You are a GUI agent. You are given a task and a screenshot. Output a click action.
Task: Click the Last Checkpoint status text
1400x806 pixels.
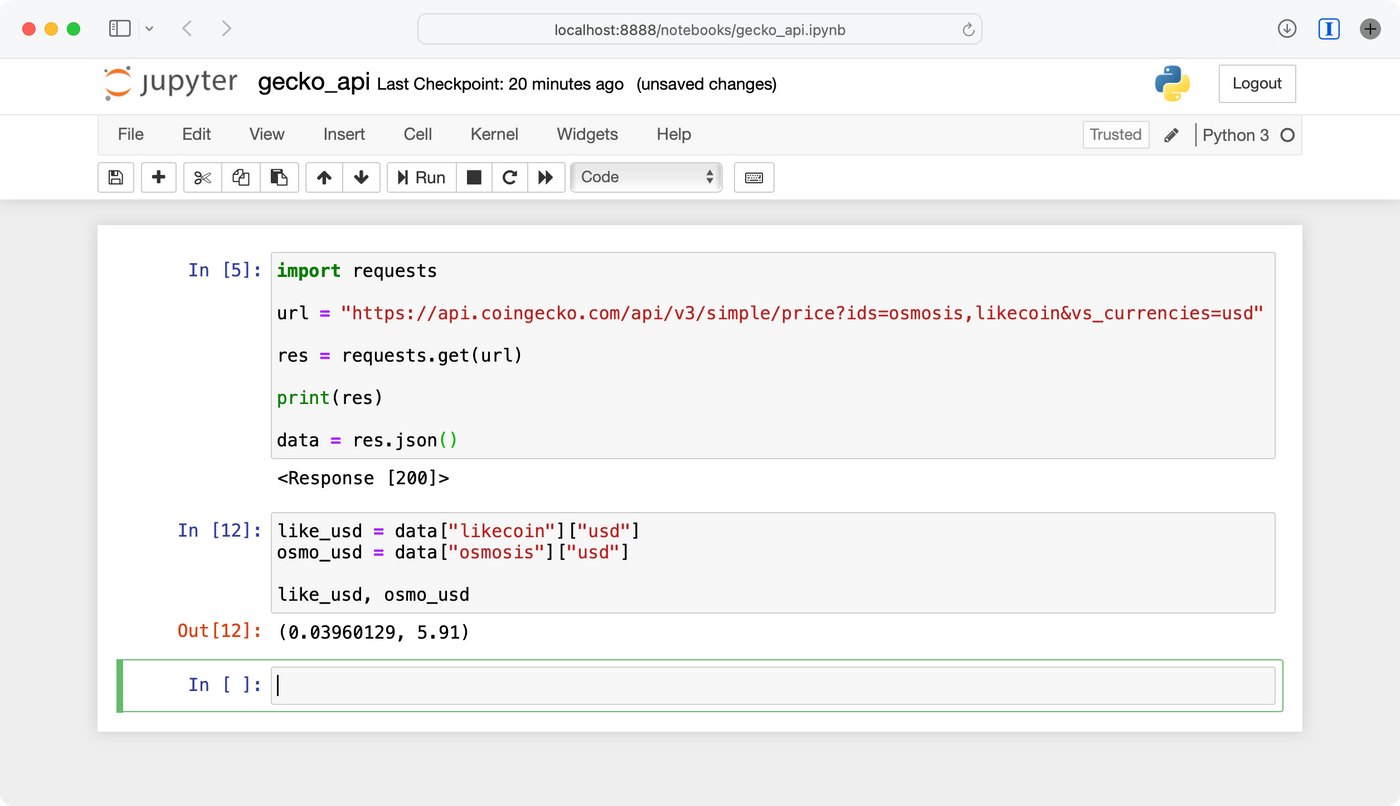click(500, 84)
